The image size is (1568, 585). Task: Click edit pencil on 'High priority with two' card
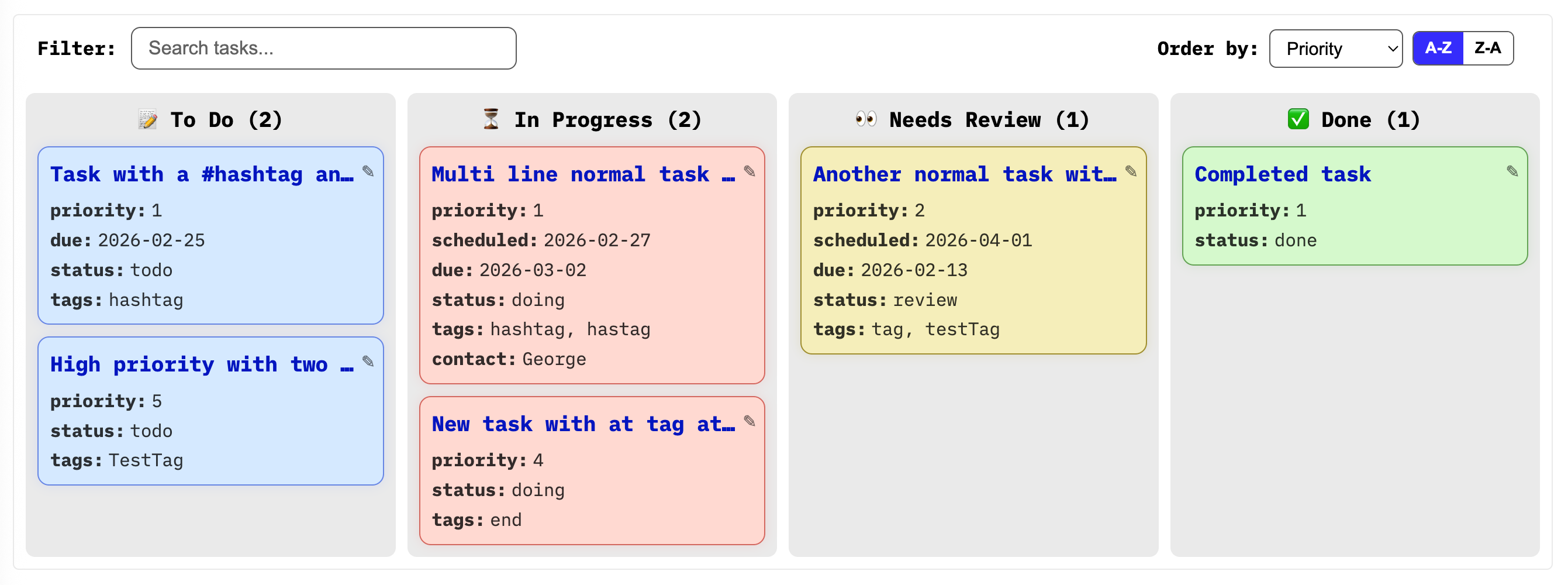coord(368,362)
